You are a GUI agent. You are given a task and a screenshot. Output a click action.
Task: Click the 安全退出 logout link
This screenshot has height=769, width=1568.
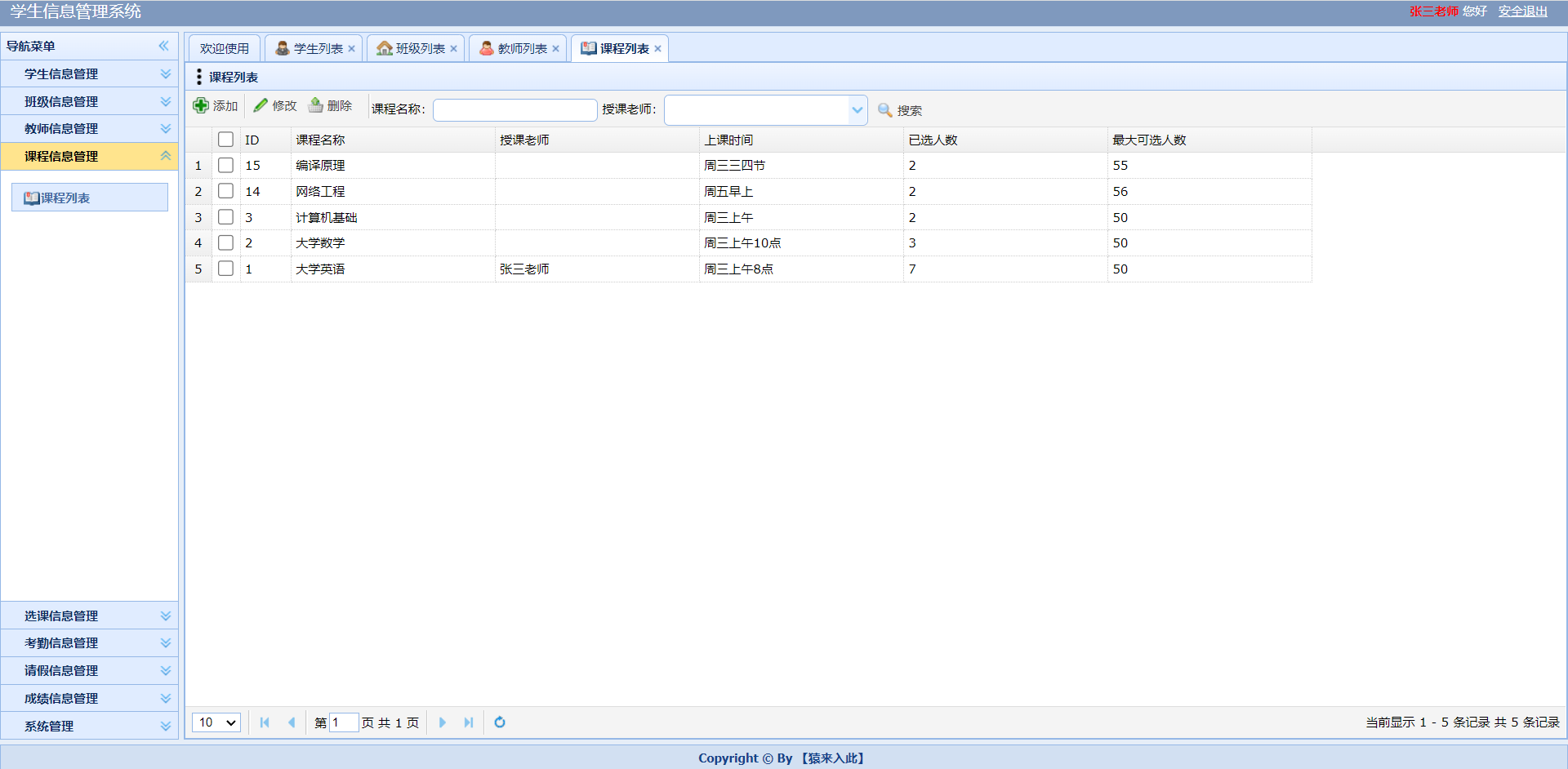coord(1522,11)
